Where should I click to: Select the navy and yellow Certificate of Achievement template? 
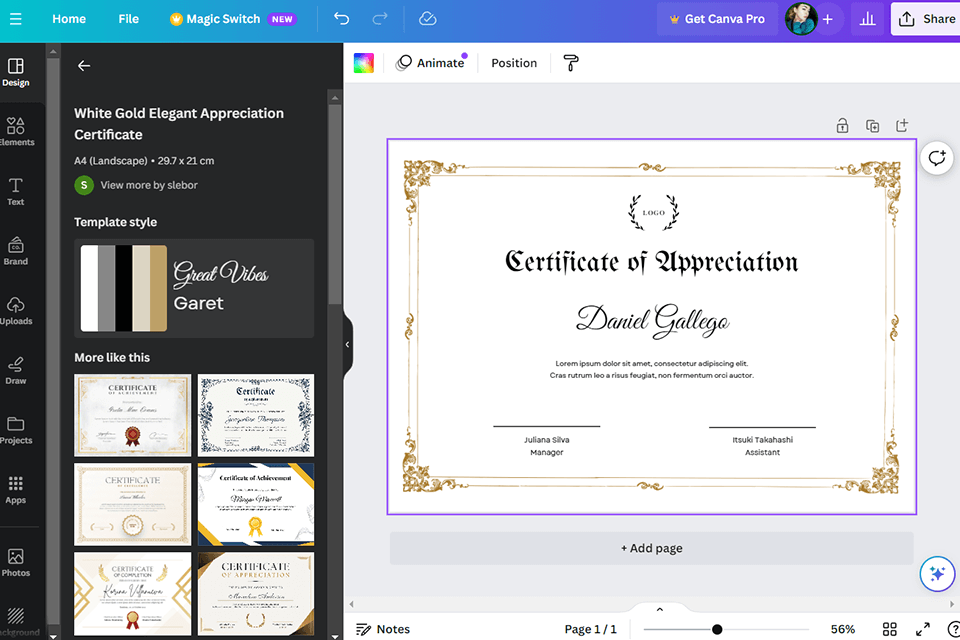(256, 504)
